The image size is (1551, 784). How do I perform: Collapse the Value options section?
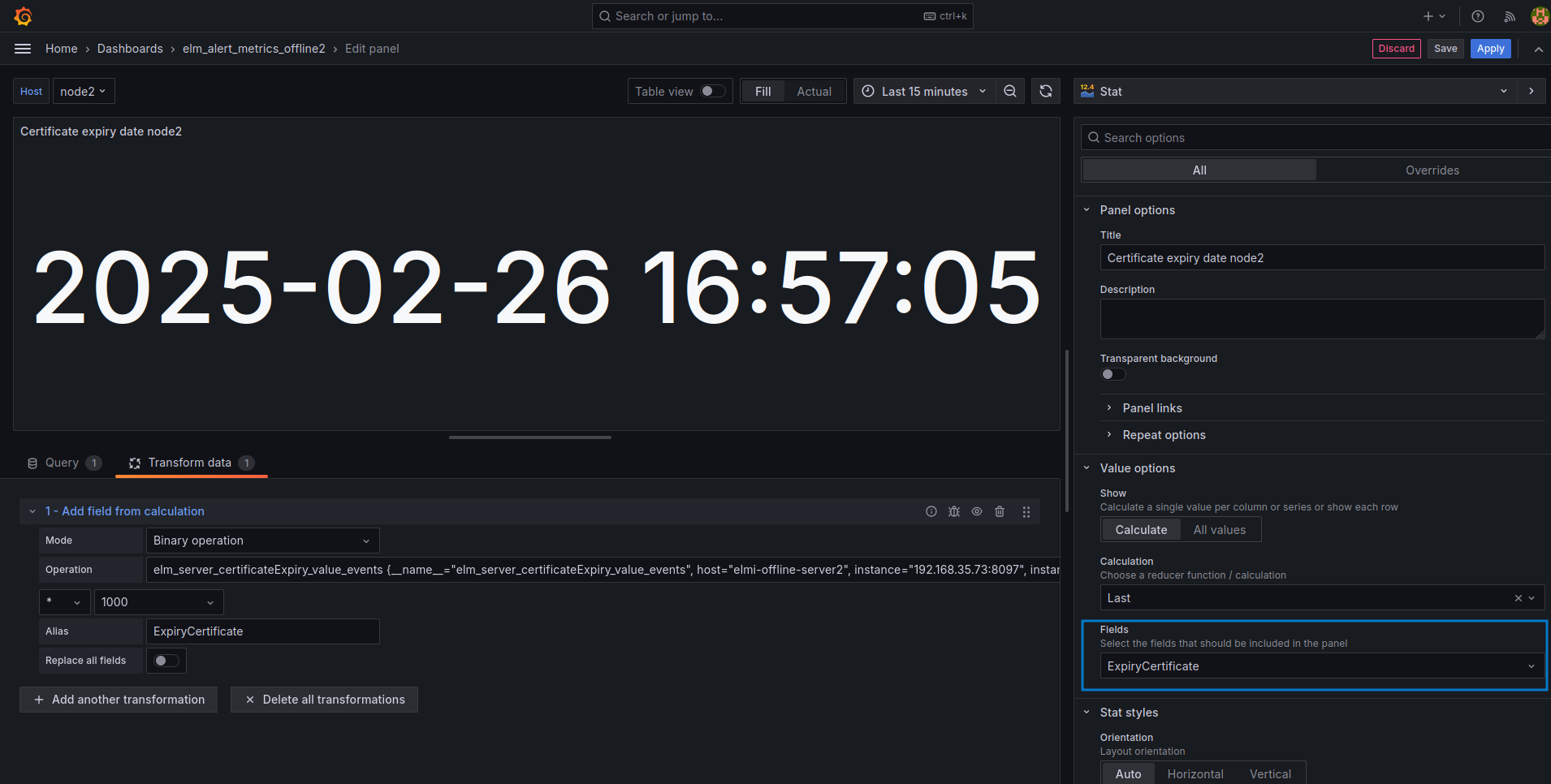1137,468
